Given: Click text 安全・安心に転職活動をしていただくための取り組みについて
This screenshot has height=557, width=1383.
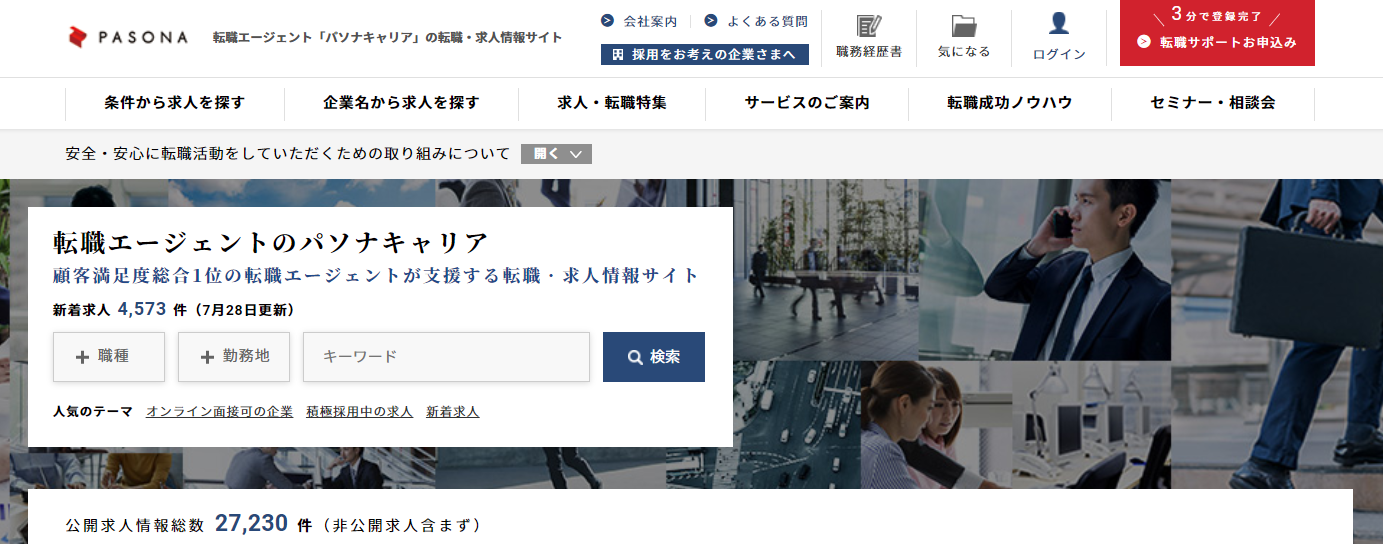Looking at the screenshot, I should click(x=288, y=154).
